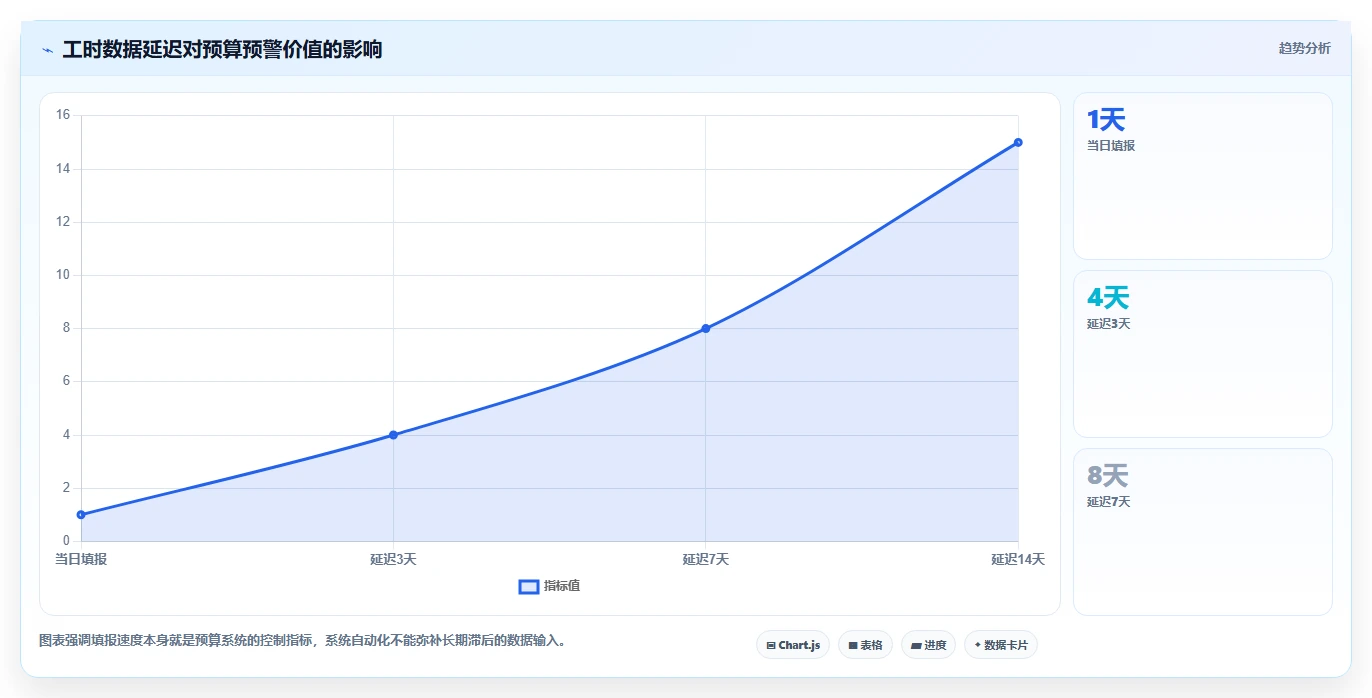
Task: Click the chart title 工时数据延迟对预算预警价值的影响
Action: (x=222, y=49)
